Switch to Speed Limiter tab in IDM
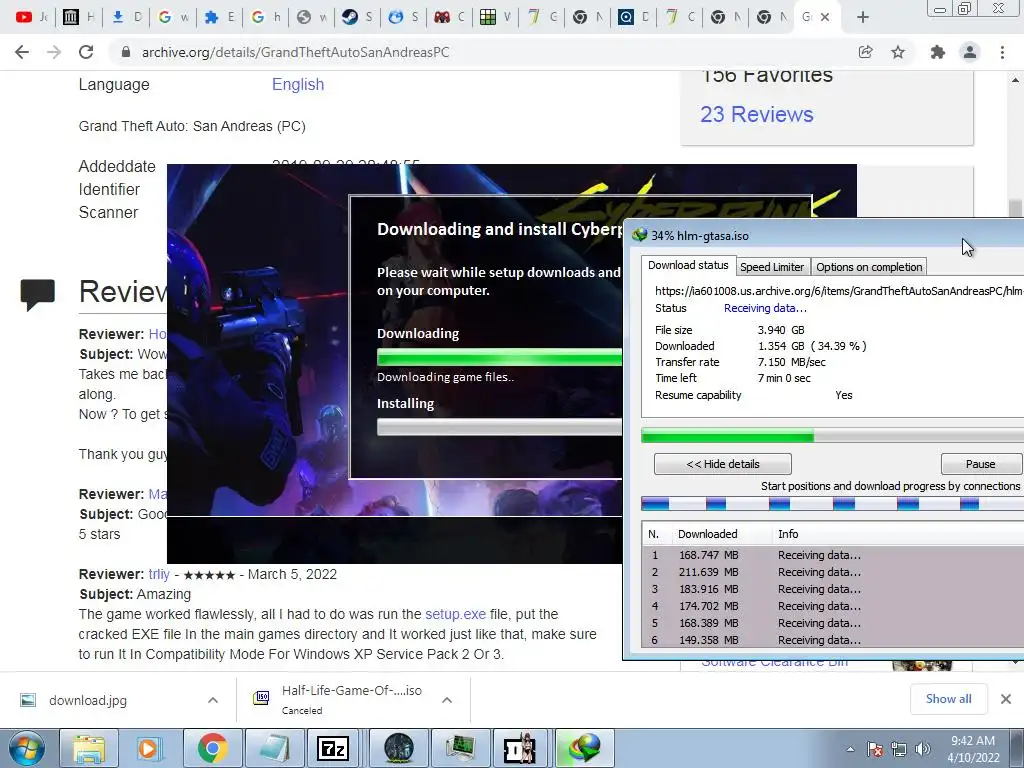 pyautogui.click(x=772, y=267)
